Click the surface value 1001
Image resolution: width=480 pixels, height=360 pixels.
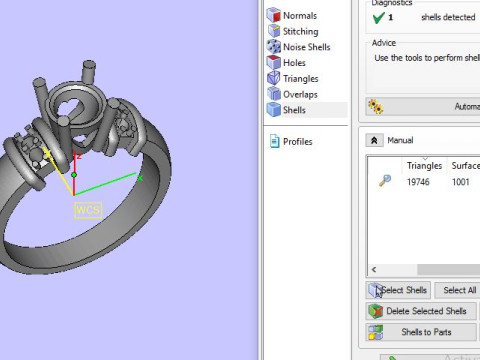(460, 182)
